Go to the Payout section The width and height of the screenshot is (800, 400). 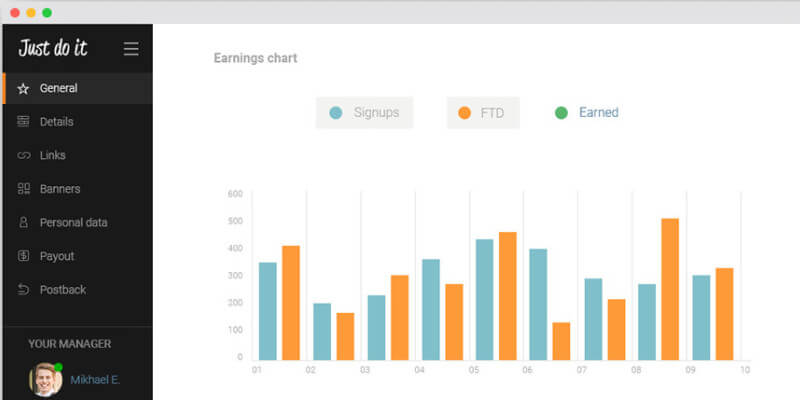(57, 256)
